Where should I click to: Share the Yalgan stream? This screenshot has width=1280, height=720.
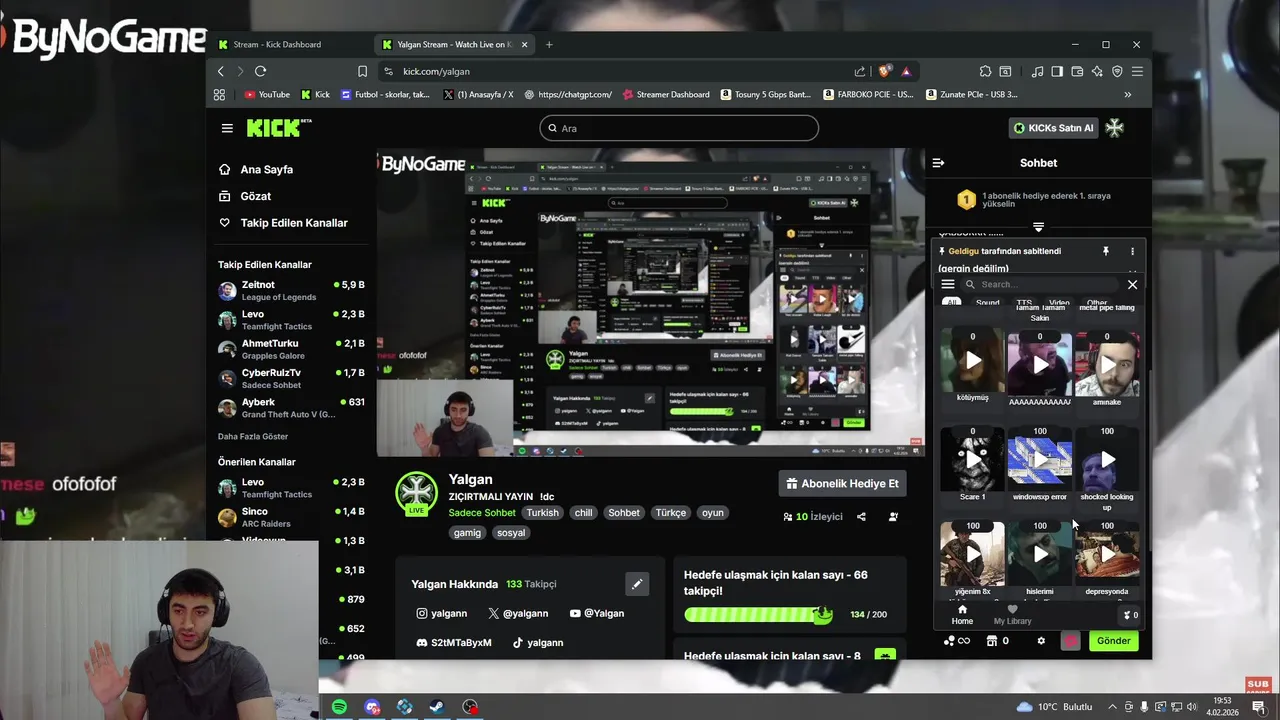861,517
